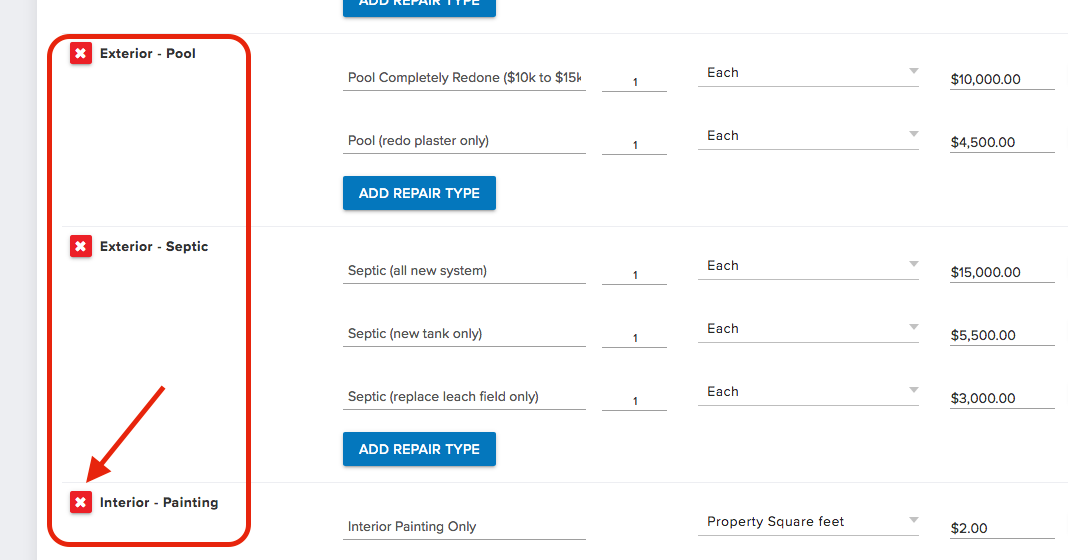The width and height of the screenshot is (1068, 560).
Task: Click Add Repair Type under Exterior - Pool
Action: (x=419, y=193)
